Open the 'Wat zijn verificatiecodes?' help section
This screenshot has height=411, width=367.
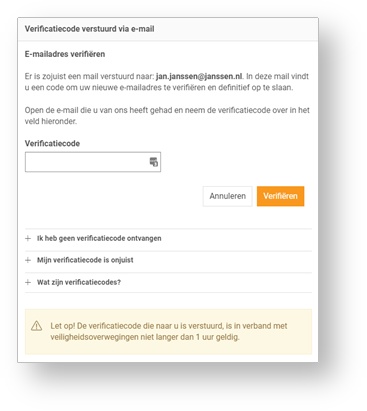(x=168, y=283)
